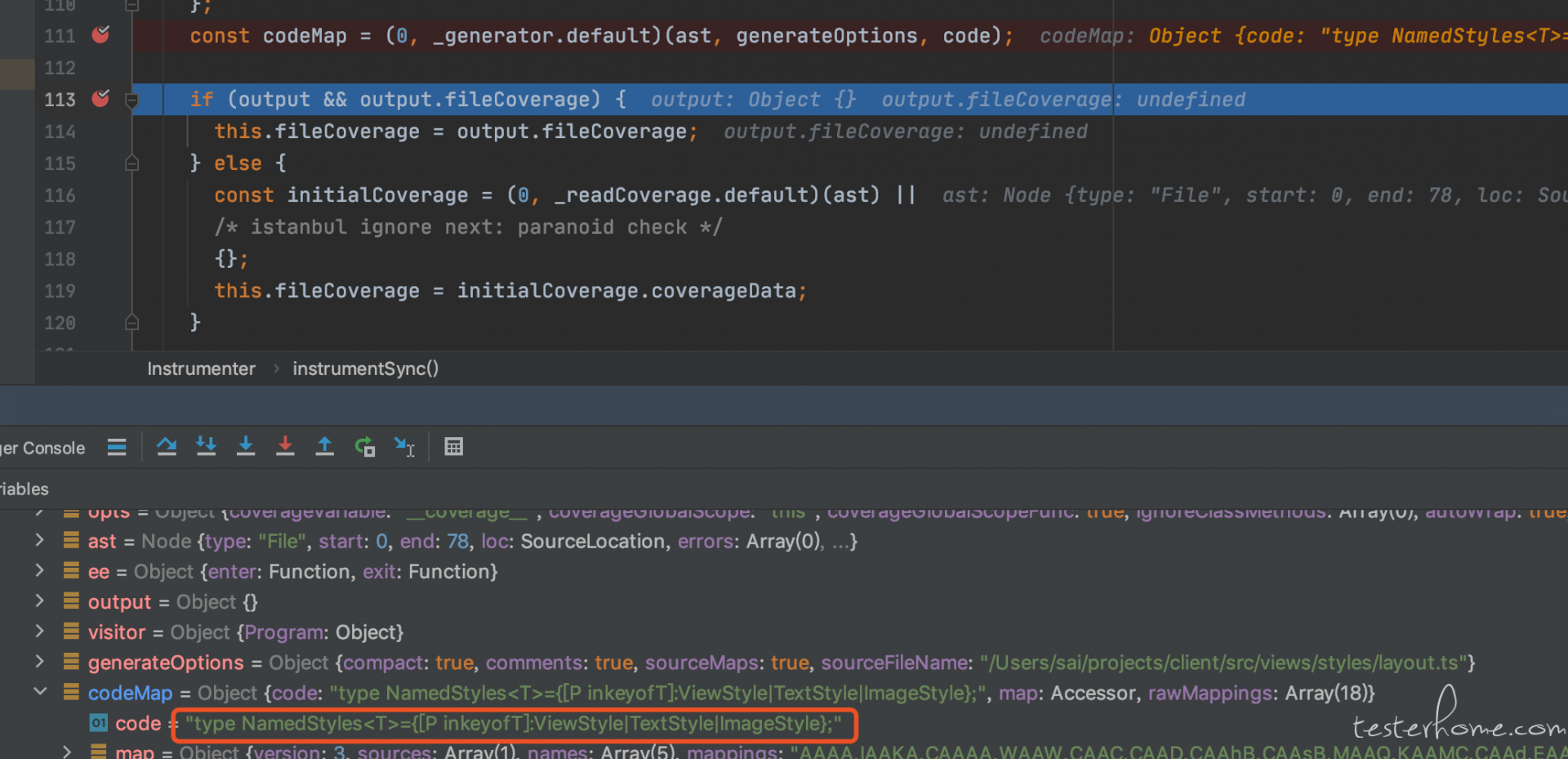The width and height of the screenshot is (1568, 759).
Task: Click the object icon beside map variable
Action: 99,751
